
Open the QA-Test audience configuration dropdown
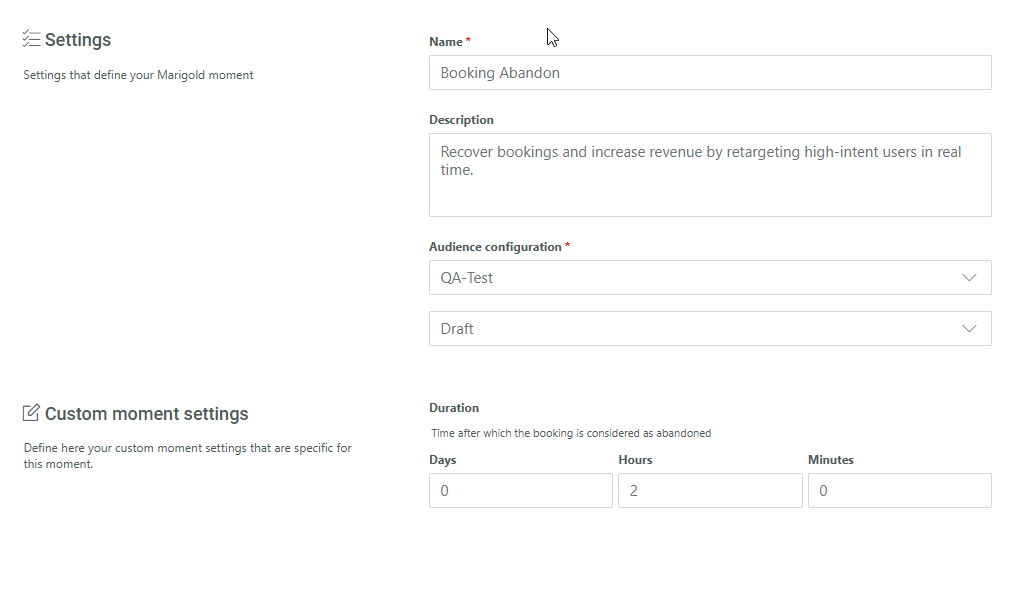700,278
